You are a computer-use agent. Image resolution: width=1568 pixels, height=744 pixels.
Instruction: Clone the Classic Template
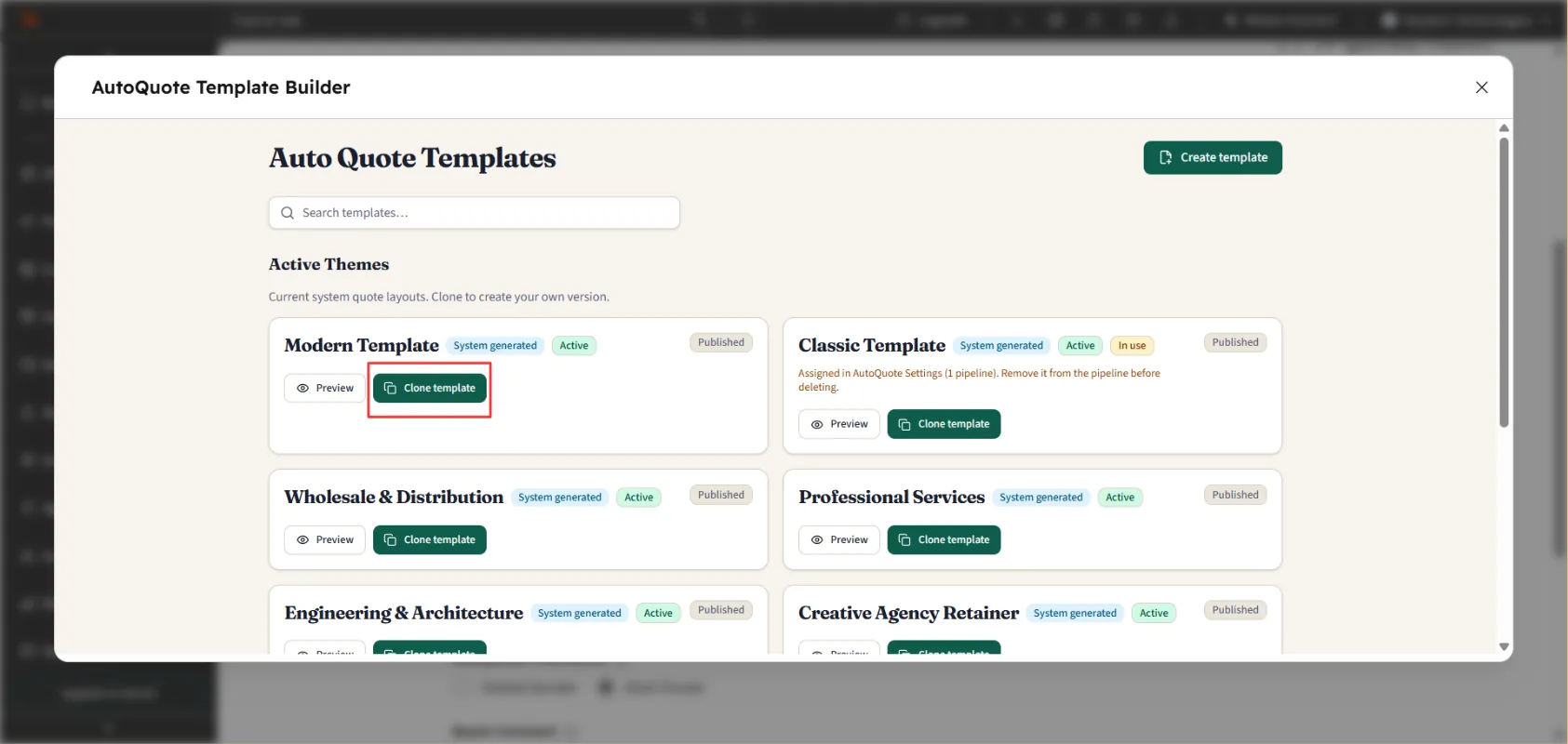click(x=944, y=424)
